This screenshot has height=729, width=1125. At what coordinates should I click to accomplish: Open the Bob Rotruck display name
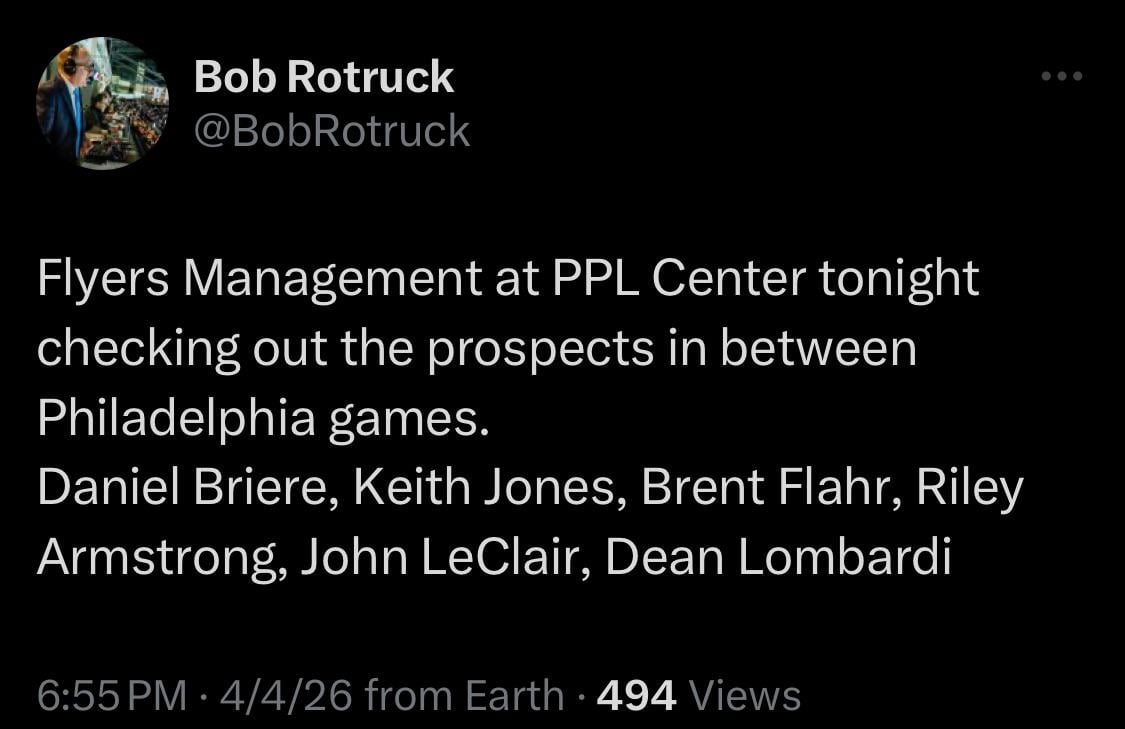coord(323,77)
